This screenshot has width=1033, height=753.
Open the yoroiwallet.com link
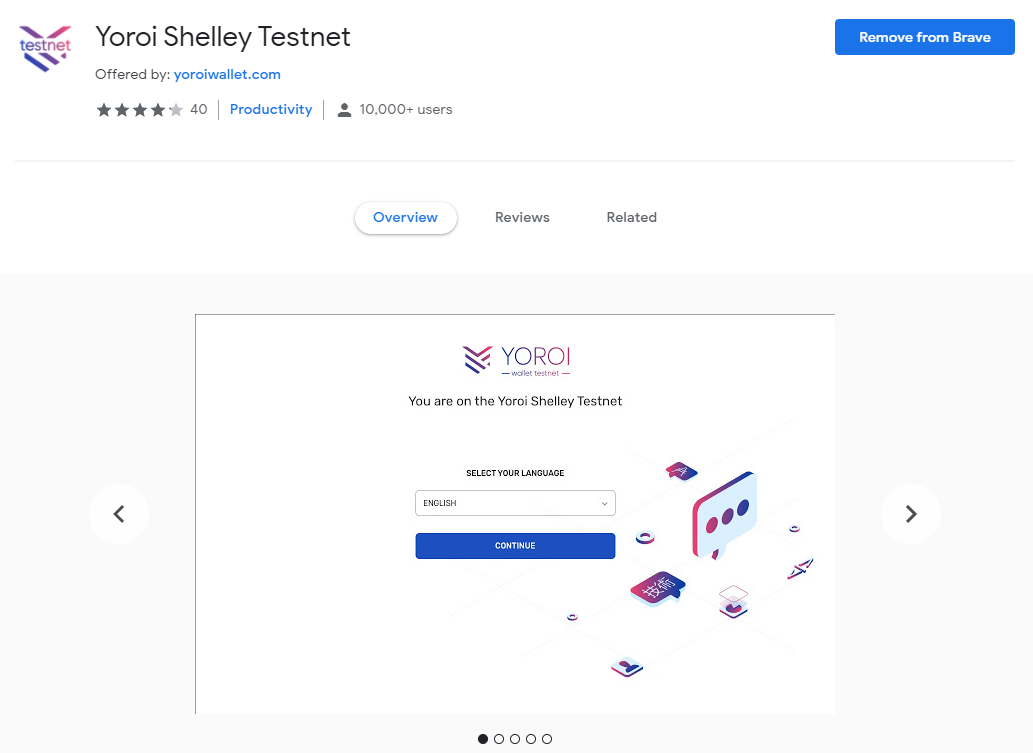227,74
